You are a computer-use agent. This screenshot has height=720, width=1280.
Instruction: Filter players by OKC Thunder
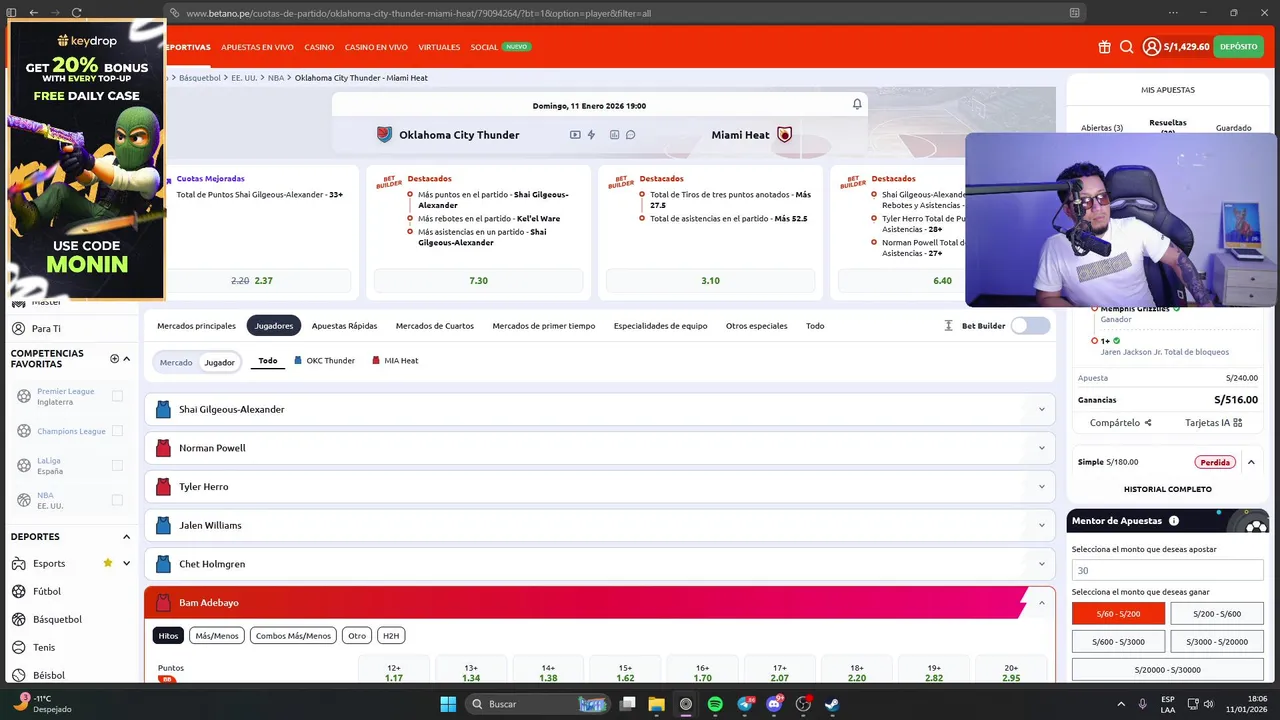[324, 360]
